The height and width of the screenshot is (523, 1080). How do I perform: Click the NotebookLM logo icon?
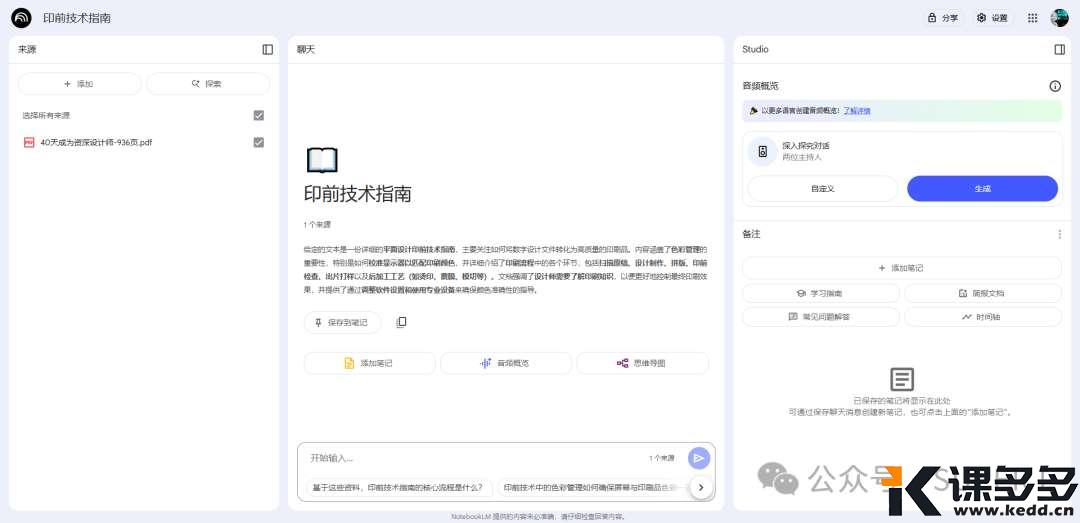[21, 18]
